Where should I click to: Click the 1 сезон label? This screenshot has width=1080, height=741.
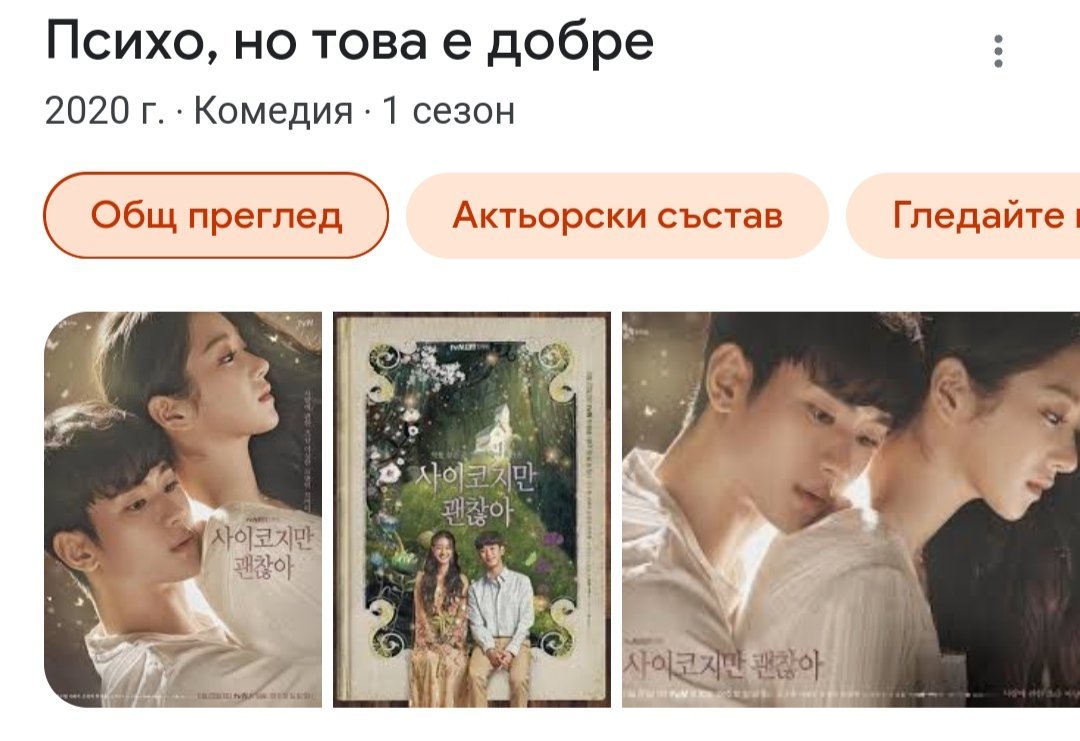tap(448, 110)
